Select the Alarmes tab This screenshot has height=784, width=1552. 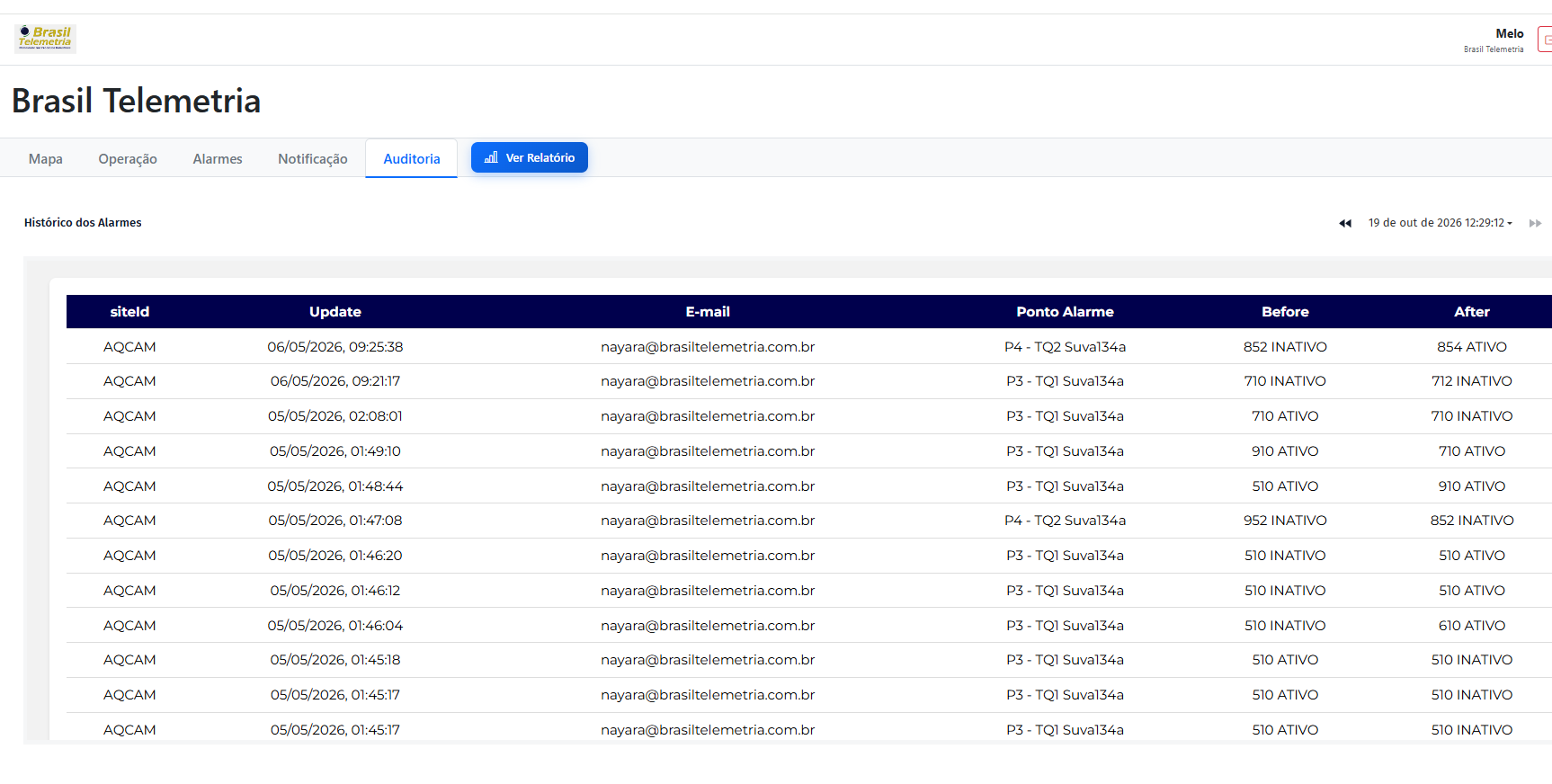tap(218, 159)
